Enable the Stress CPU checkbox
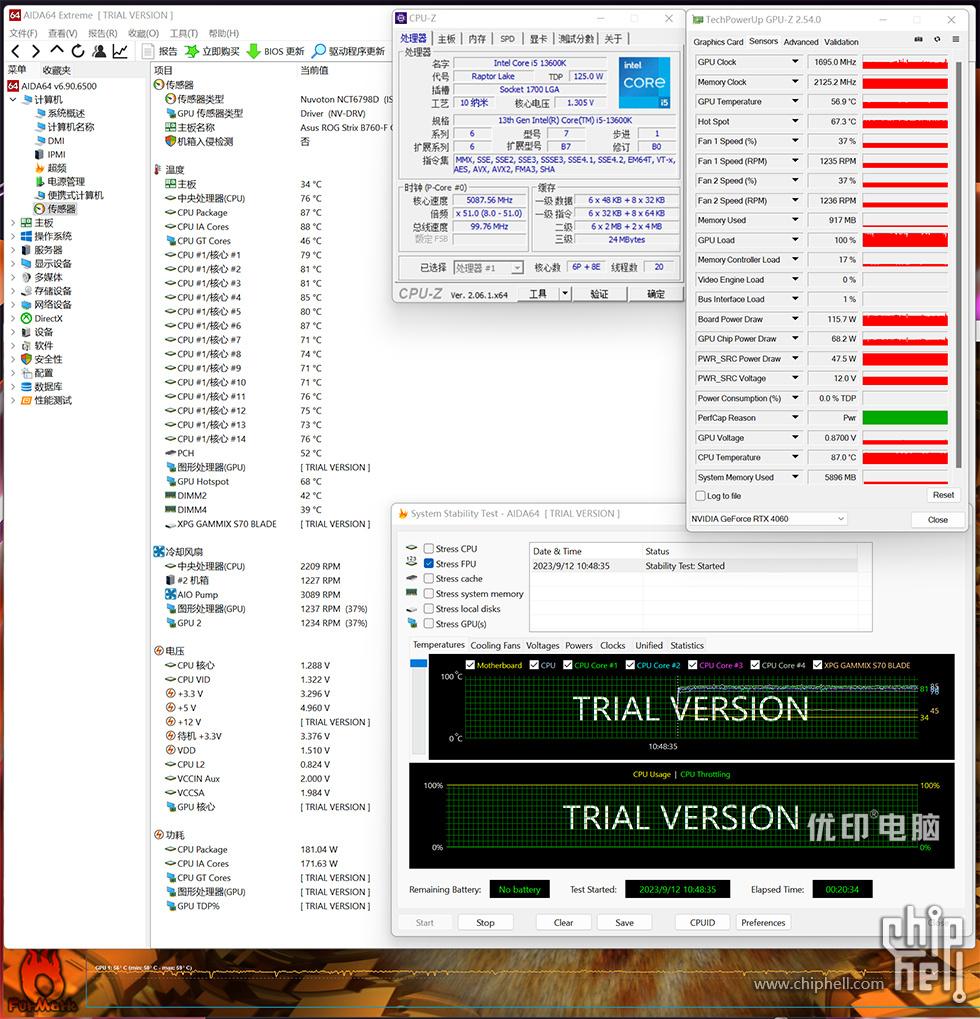The height and width of the screenshot is (1019, 980). [429, 548]
